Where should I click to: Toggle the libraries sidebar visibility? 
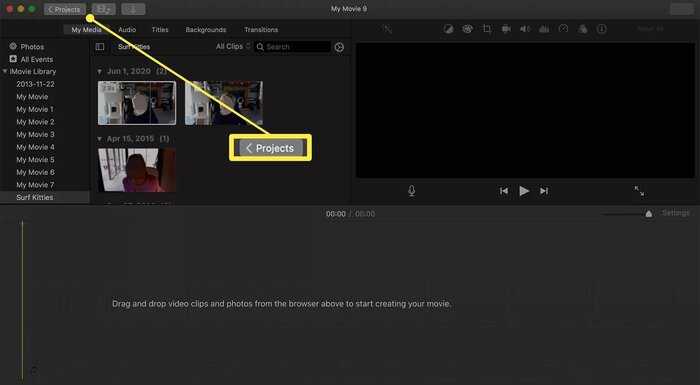coord(100,47)
